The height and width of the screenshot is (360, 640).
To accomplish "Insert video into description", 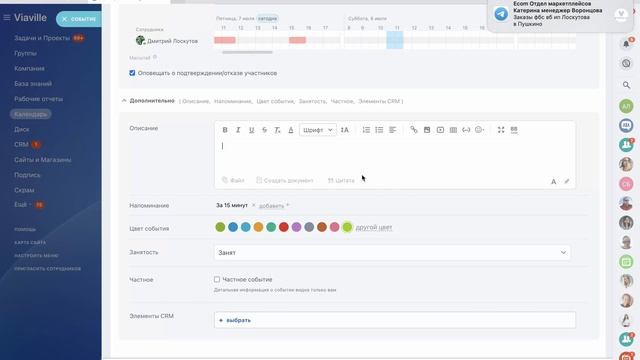I will point(440,130).
